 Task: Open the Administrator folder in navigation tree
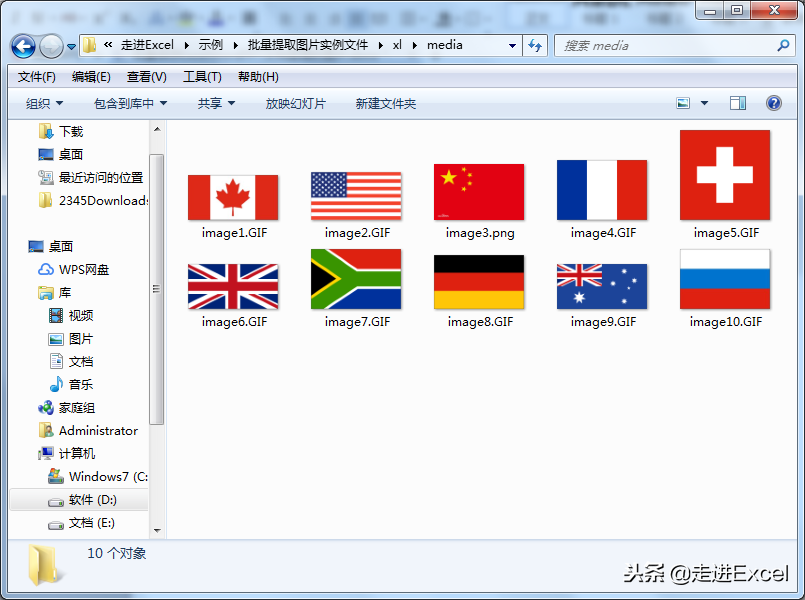point(88,431)
